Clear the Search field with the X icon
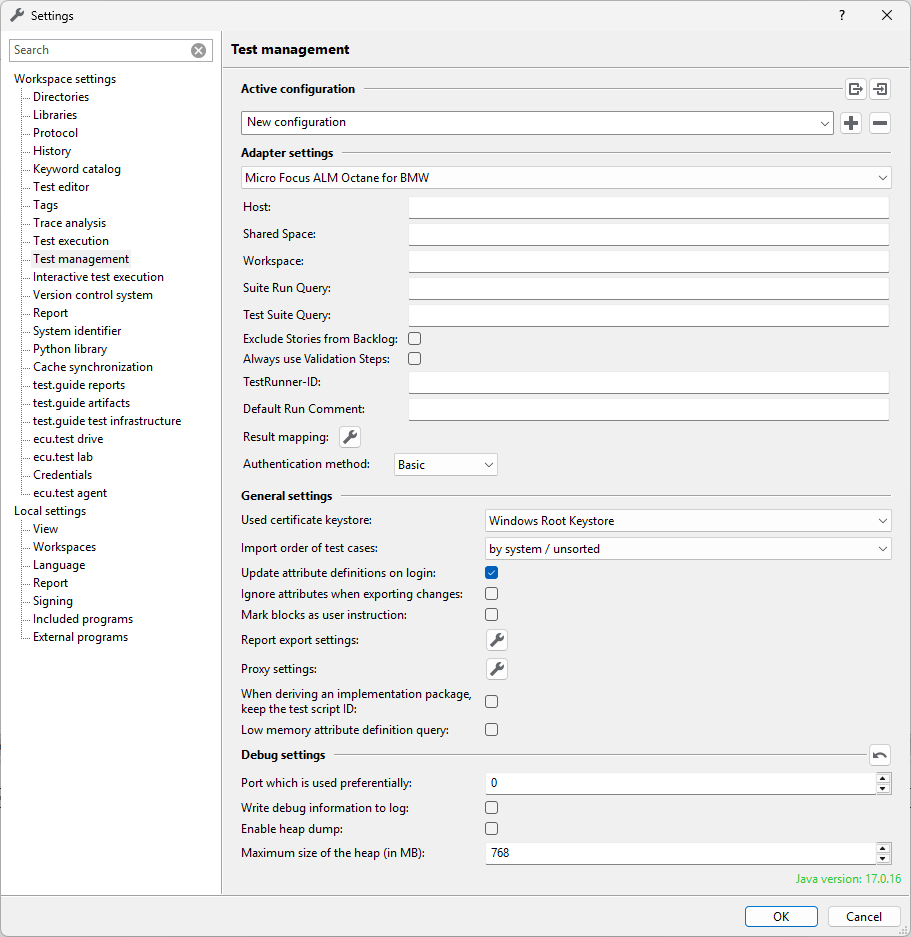 (x=198, y=50)
